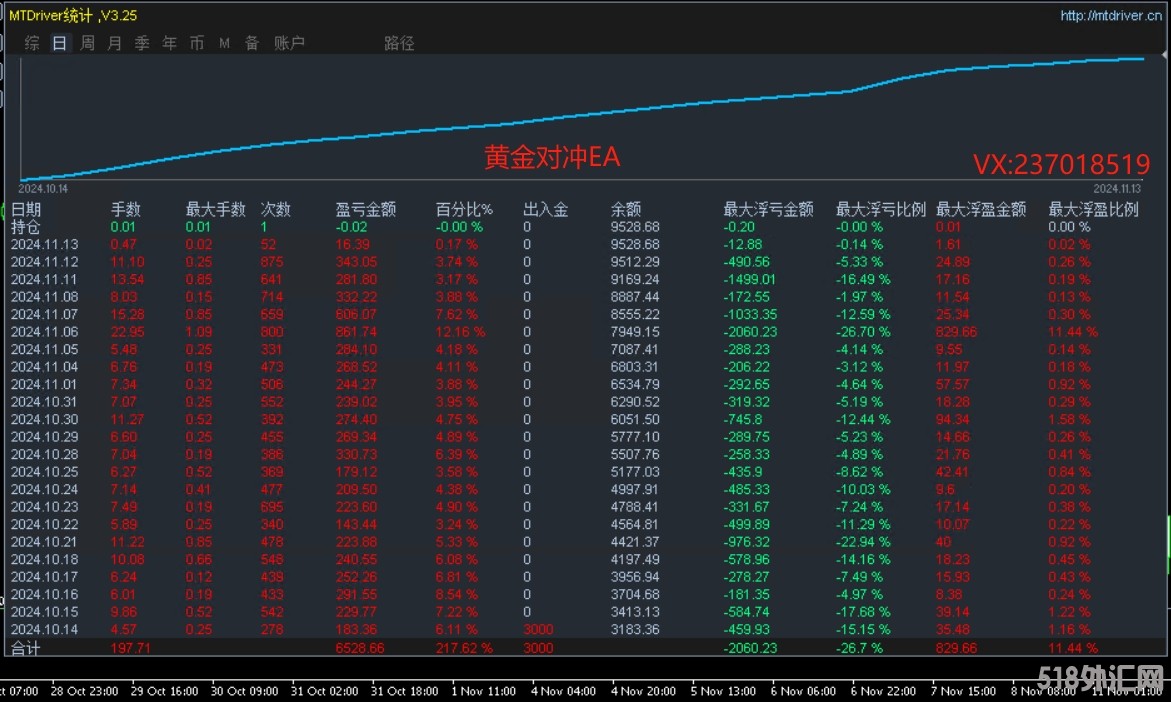The image size is (1171, 702).
Task: Switch to the 综 summary tab
Action: (x=32, y=43)
